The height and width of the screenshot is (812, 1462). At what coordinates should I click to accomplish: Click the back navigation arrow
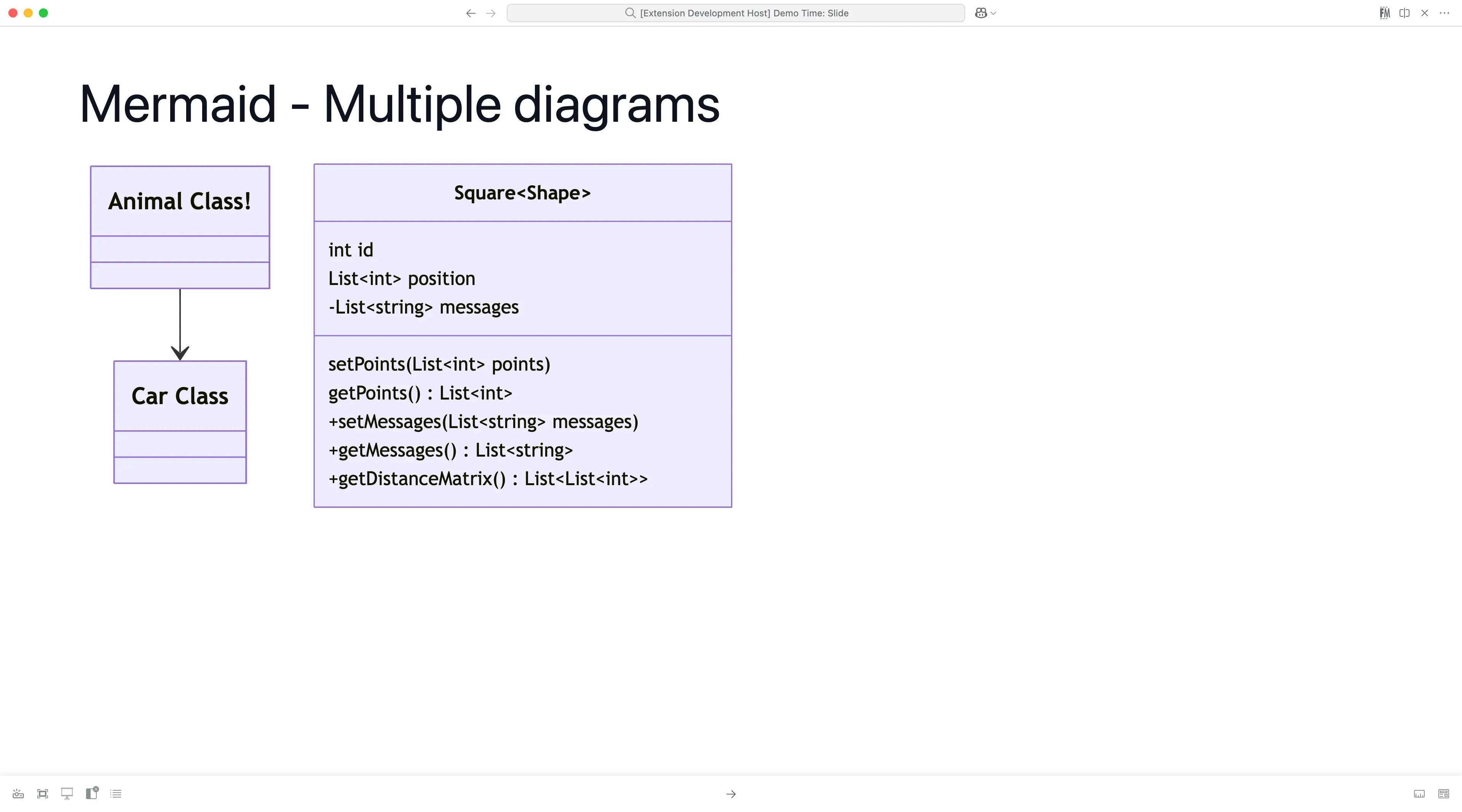pyautogui.click(x=471, y=13)
